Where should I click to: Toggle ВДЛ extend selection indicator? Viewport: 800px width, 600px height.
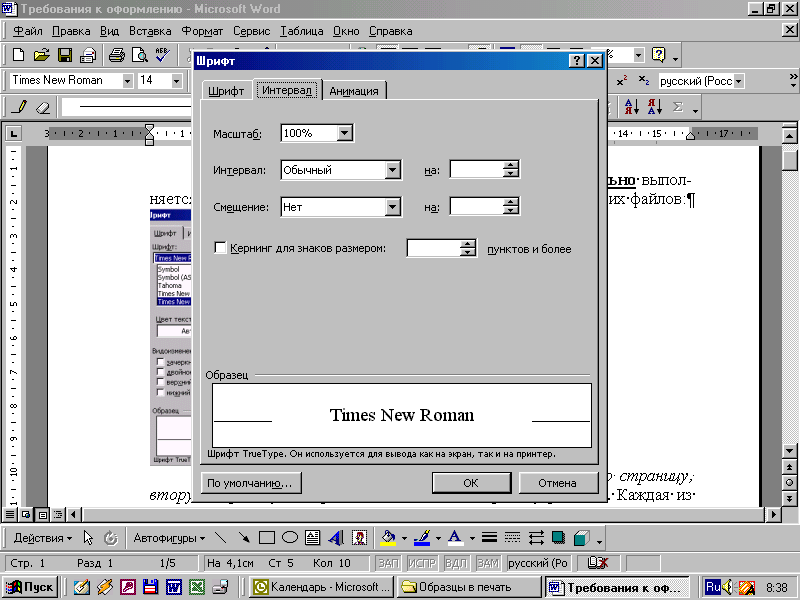point(456,563)
